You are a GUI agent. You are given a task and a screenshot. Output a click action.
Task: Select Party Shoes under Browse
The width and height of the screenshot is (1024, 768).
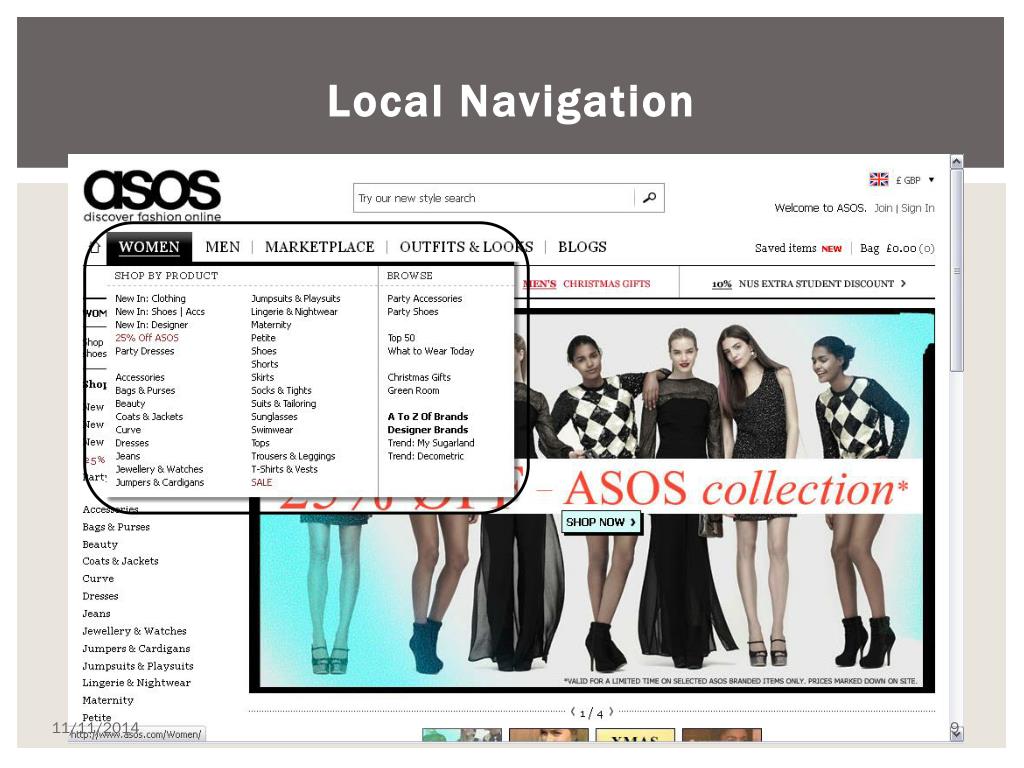(x=413, y=312)
